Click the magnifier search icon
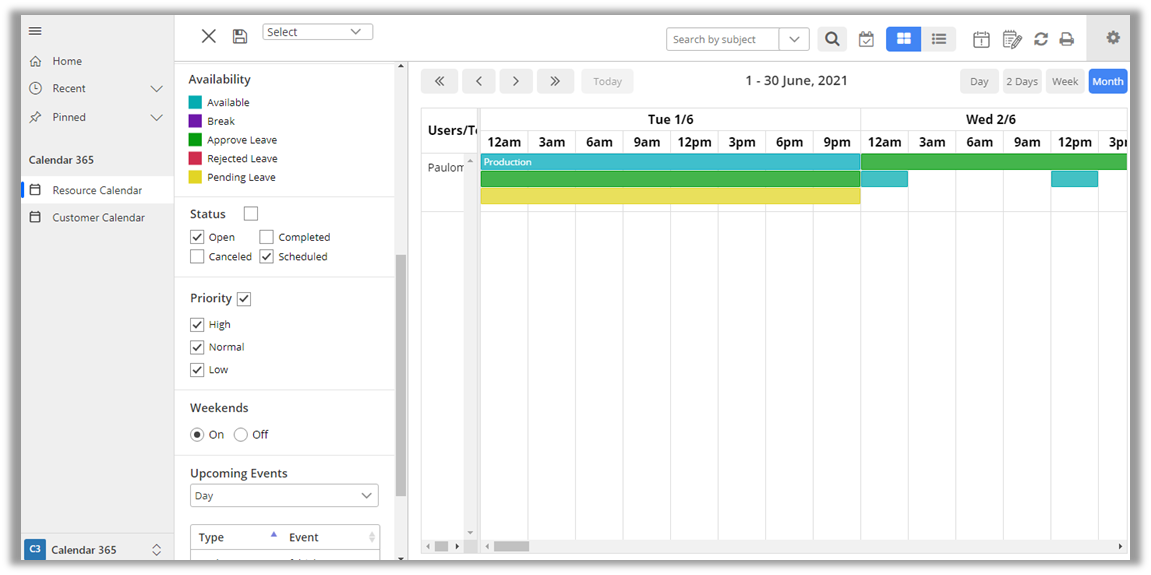The image size is (1151, 575). point(832,39)
